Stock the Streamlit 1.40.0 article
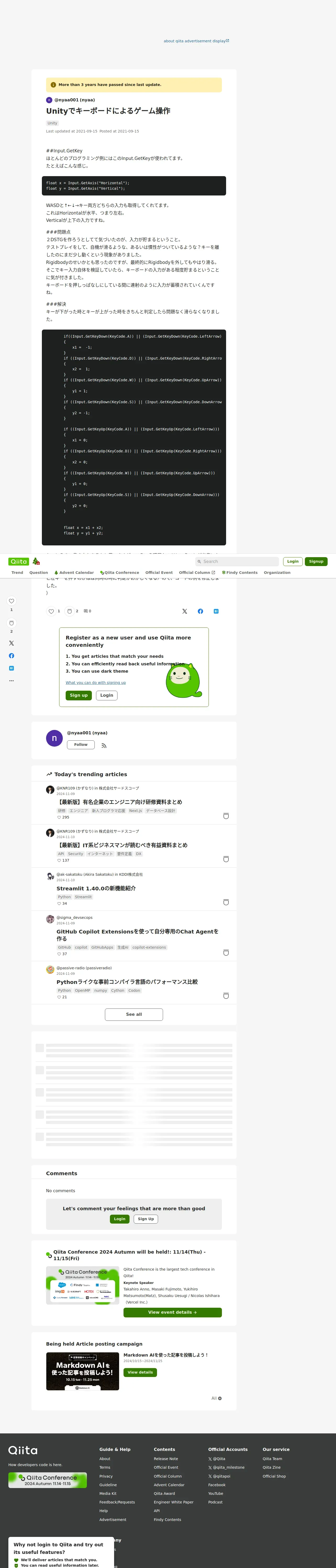336x1568 pixels. coord(226,902)
